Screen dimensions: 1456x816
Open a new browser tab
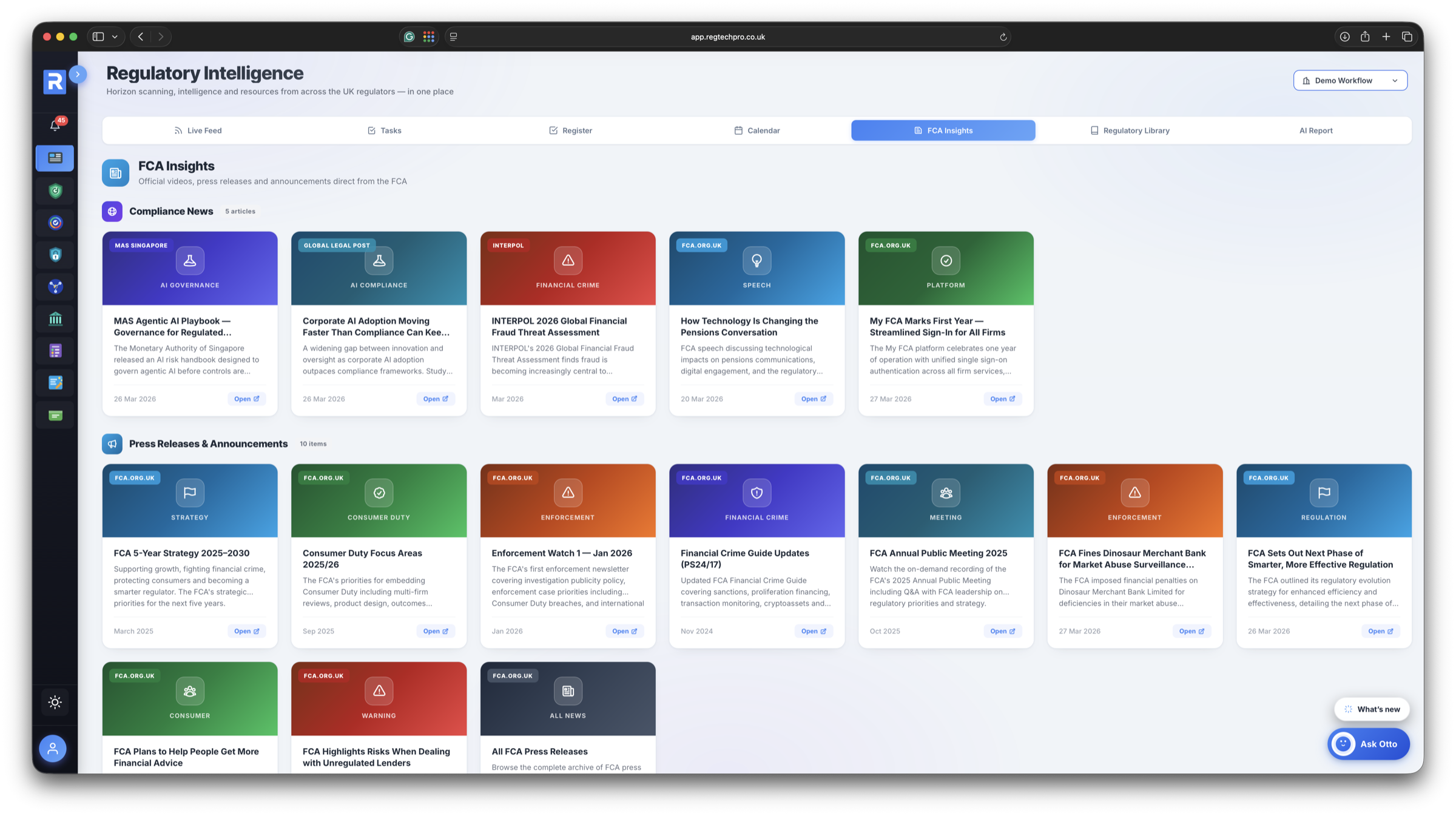[1386, 36]
